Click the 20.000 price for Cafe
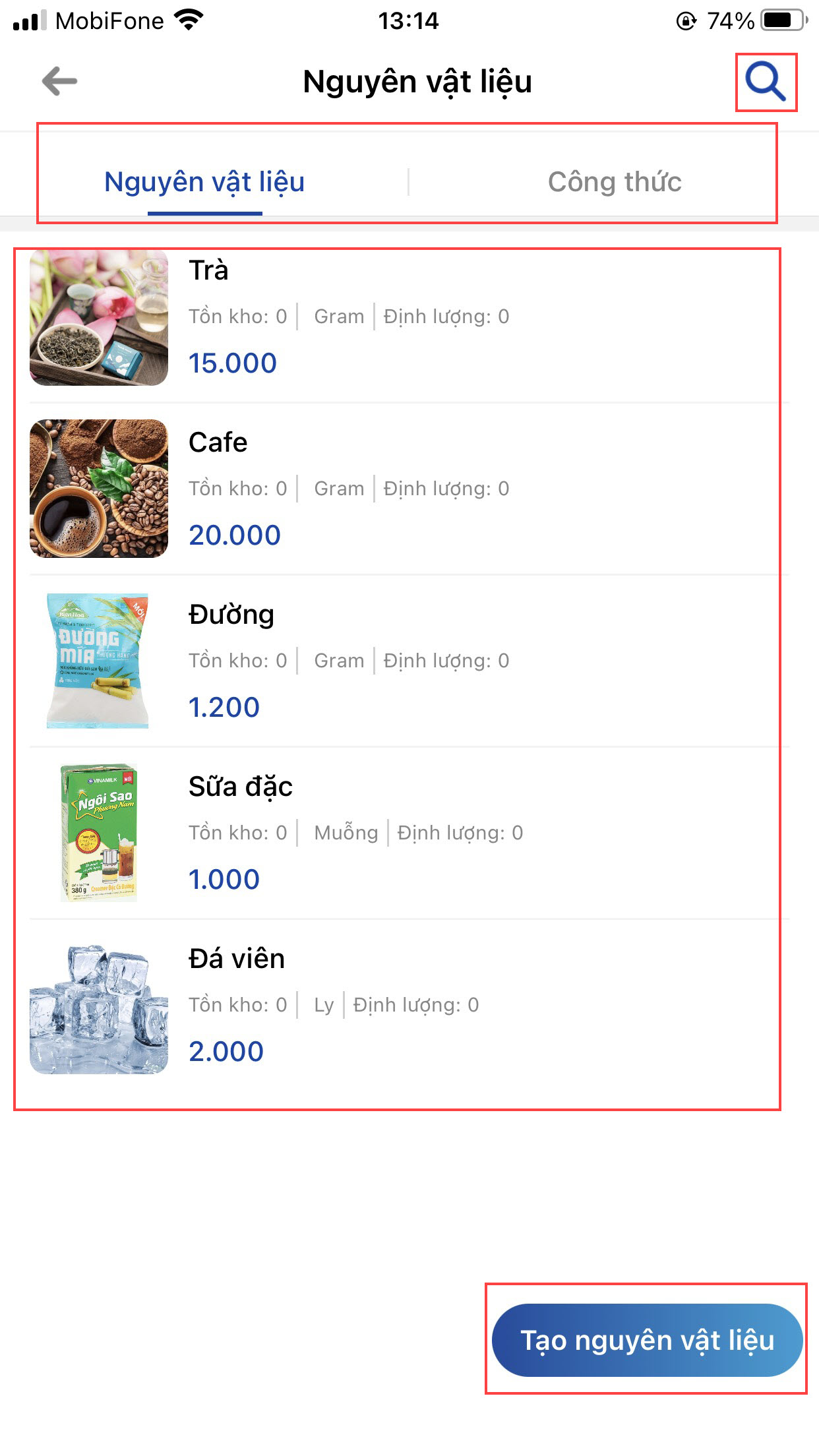 coord(234,535)
